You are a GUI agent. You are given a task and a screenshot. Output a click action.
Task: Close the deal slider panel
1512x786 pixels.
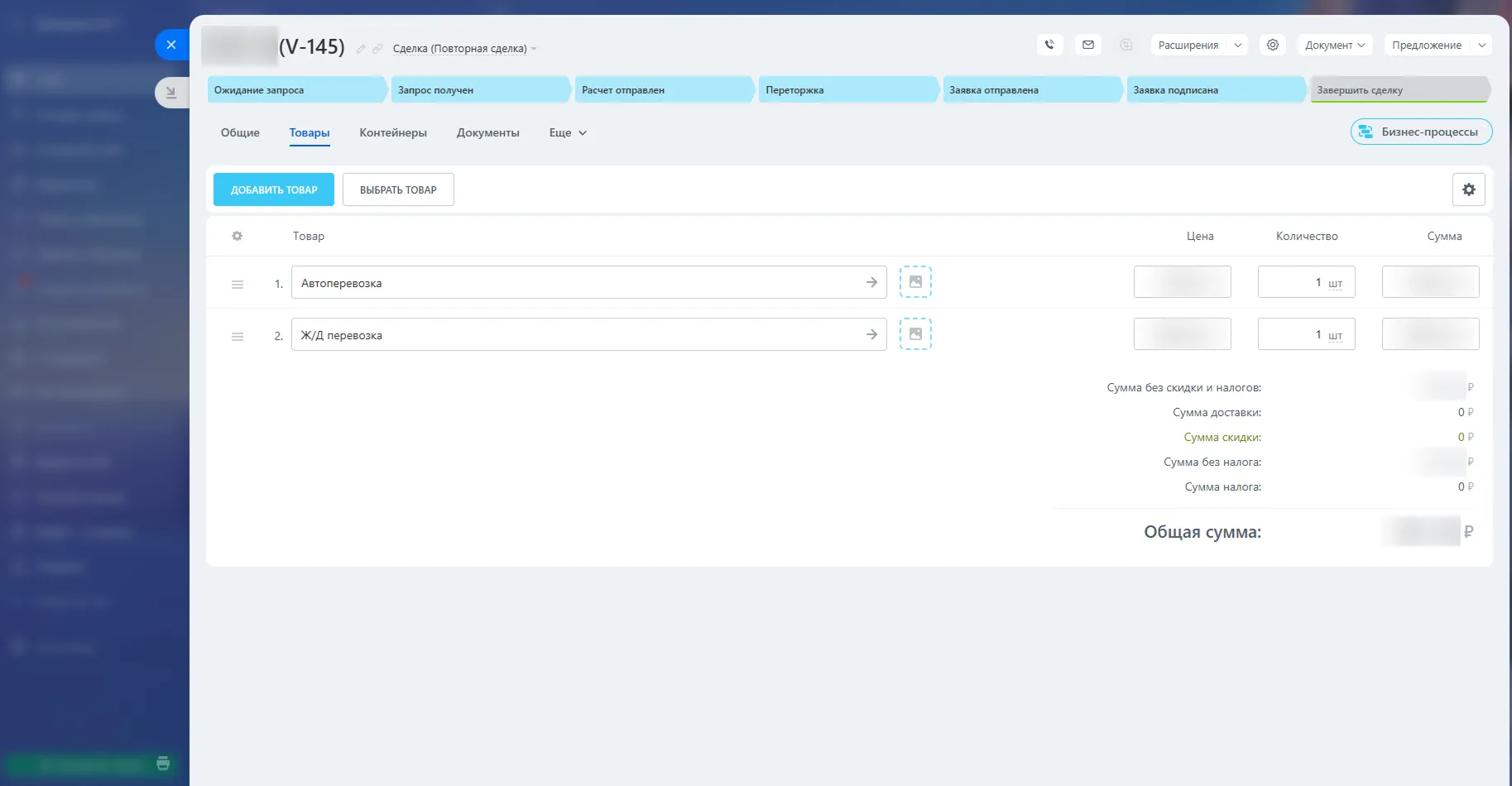coord(171,45)
